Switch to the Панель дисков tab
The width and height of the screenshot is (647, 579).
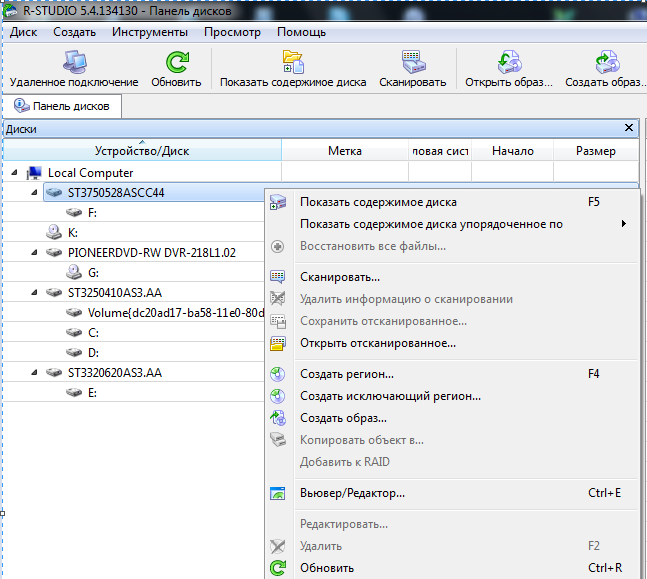[x=62, y=106]
